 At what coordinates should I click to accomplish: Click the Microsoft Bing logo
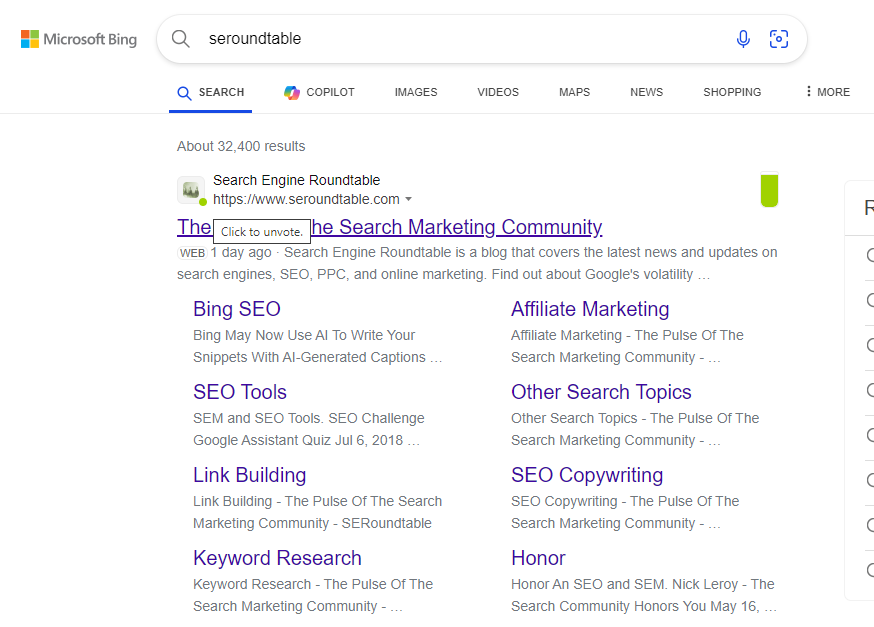79,39
